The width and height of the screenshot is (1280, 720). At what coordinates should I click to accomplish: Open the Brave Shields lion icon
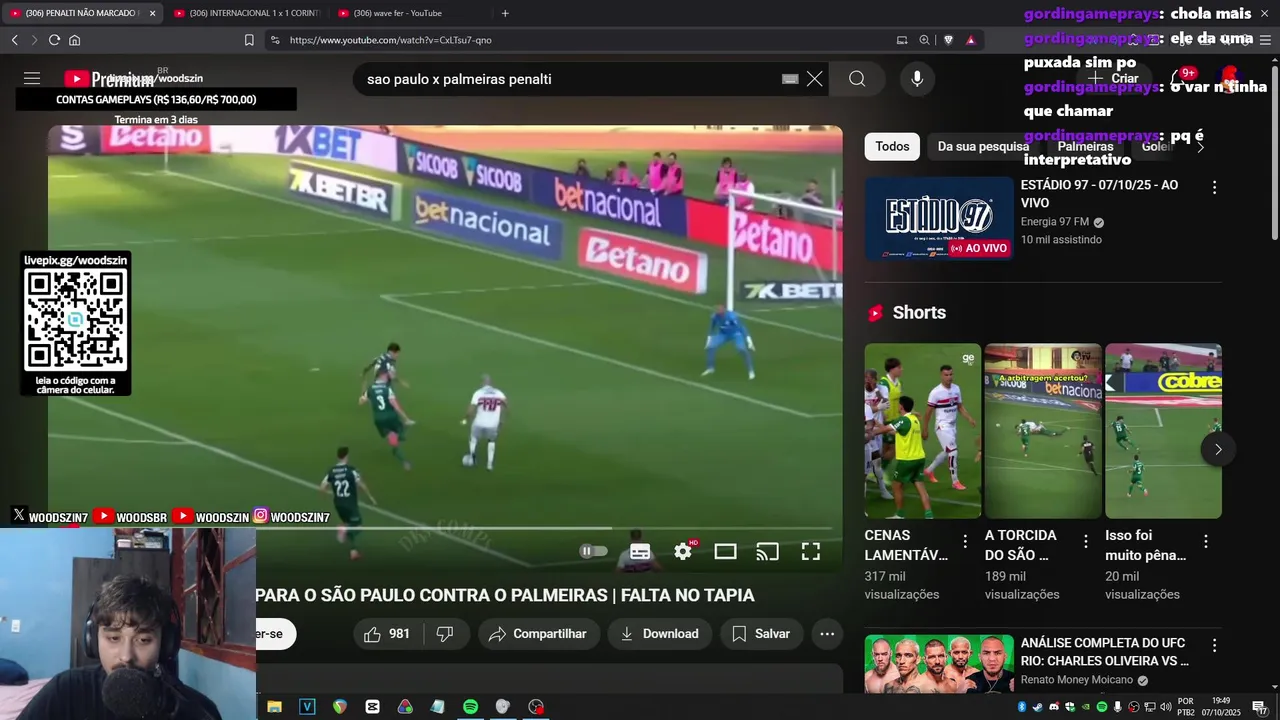pyautogui.click(x=948, y=40)
